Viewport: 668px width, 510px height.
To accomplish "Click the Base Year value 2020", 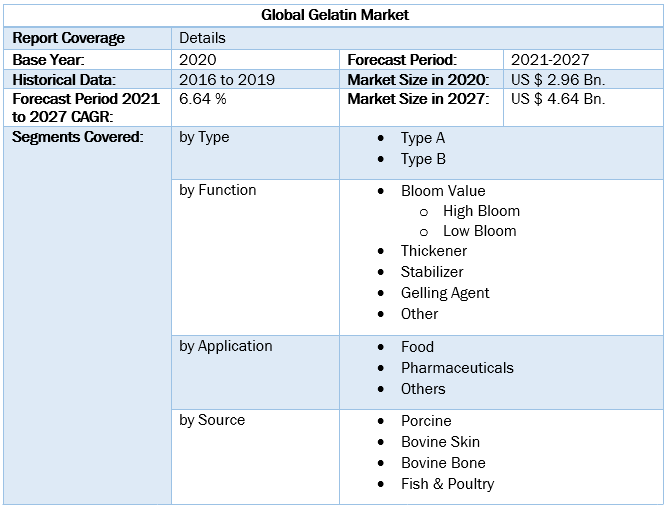I will 197,59.
